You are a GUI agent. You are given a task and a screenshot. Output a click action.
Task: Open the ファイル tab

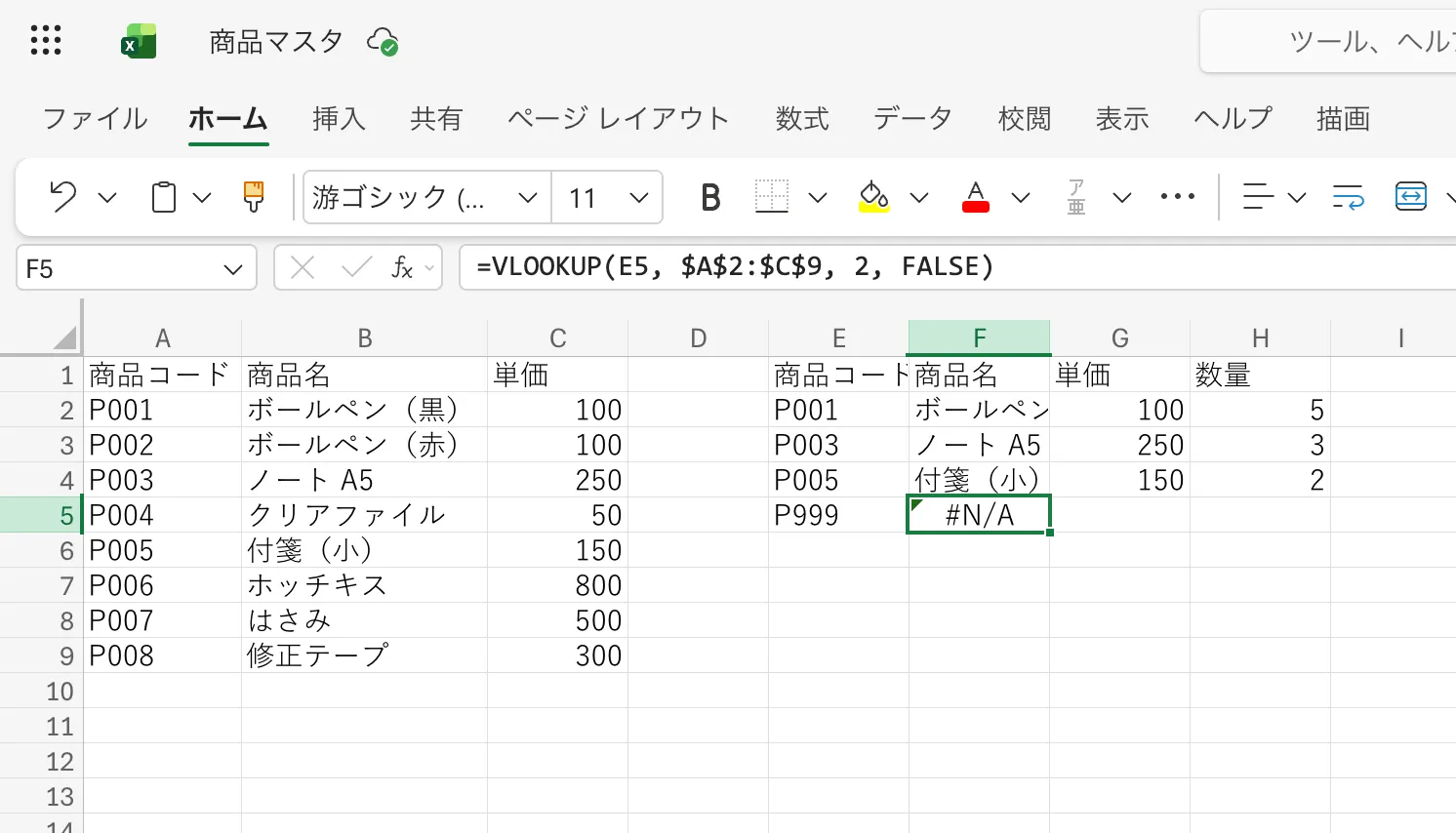[96, 119]
